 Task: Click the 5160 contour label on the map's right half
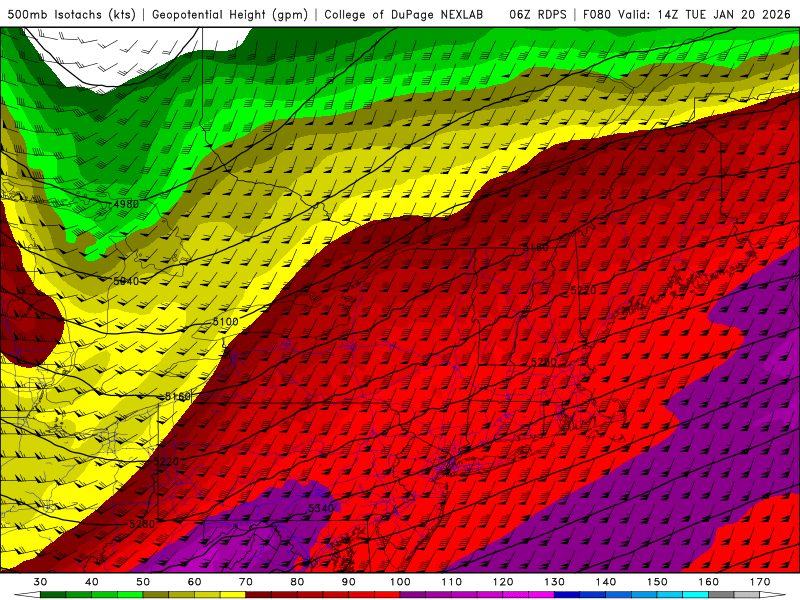pyautogui.click(x=536, y=247)
